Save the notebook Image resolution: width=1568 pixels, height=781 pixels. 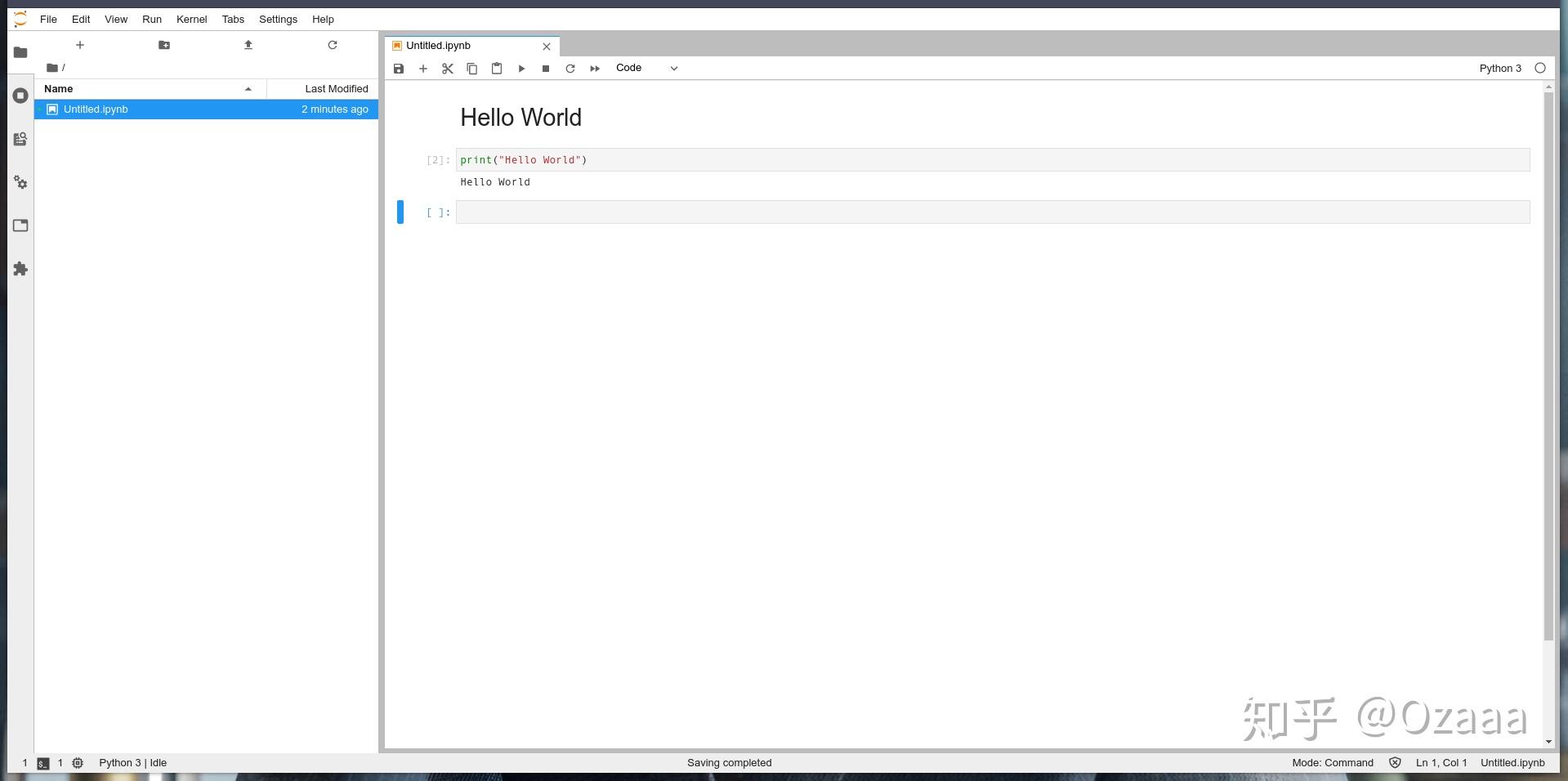(399, 69)
